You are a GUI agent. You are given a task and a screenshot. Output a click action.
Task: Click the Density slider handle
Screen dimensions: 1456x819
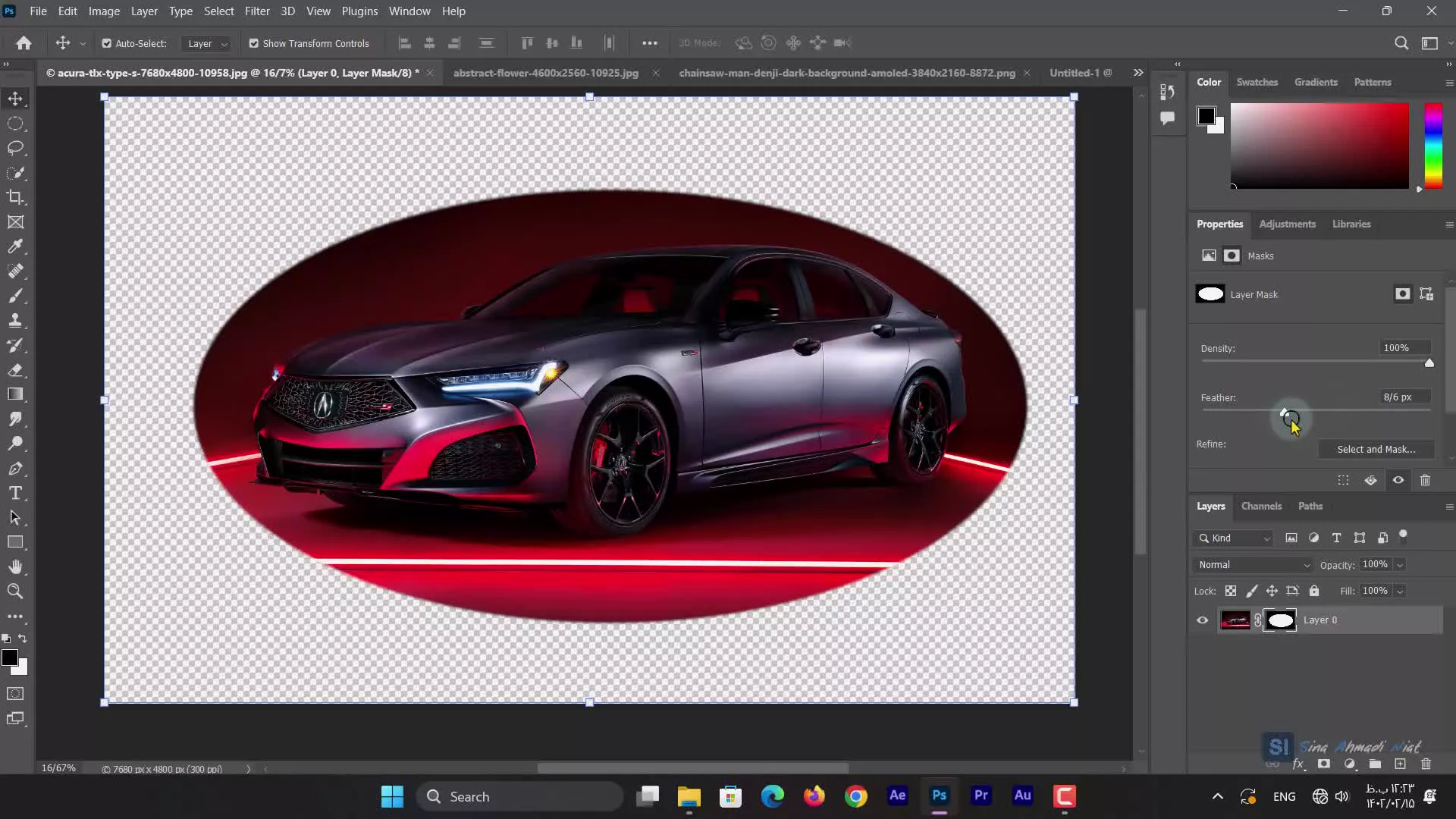click(x=1429, y=363)
